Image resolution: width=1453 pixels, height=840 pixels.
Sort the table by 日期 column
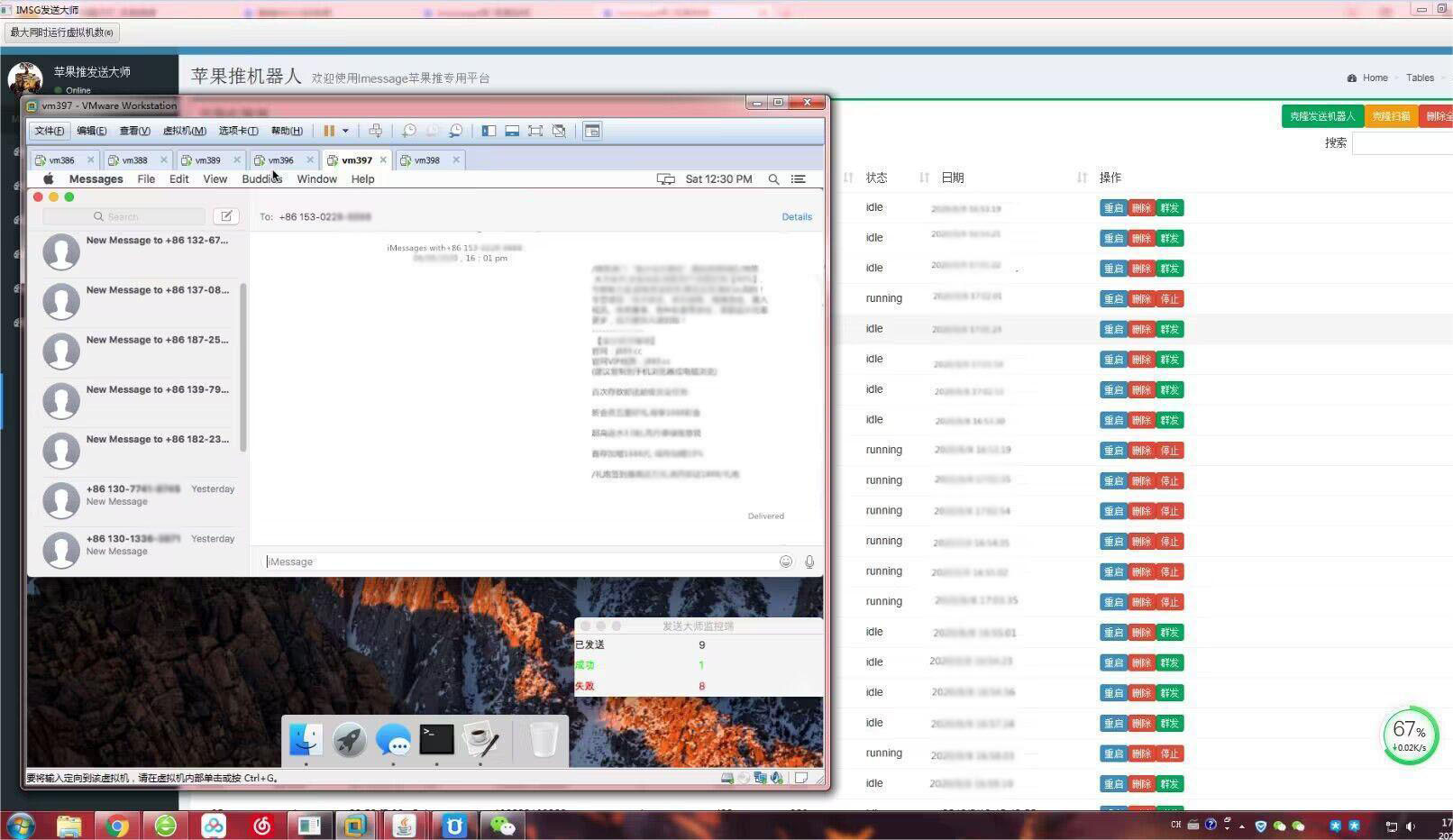[952, 178]
